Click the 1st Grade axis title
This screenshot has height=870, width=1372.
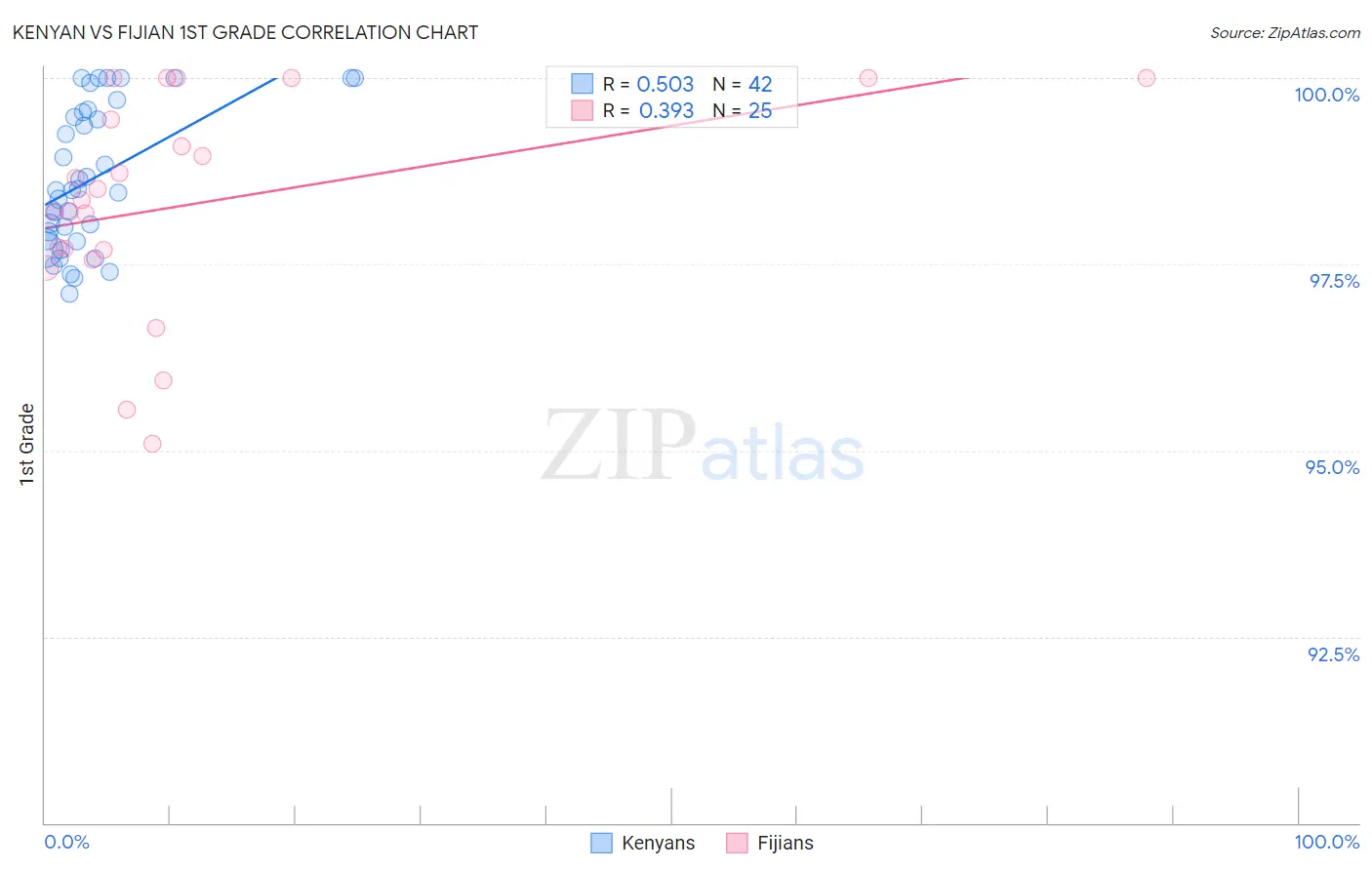pyautogui.click(x=27, y=444)
